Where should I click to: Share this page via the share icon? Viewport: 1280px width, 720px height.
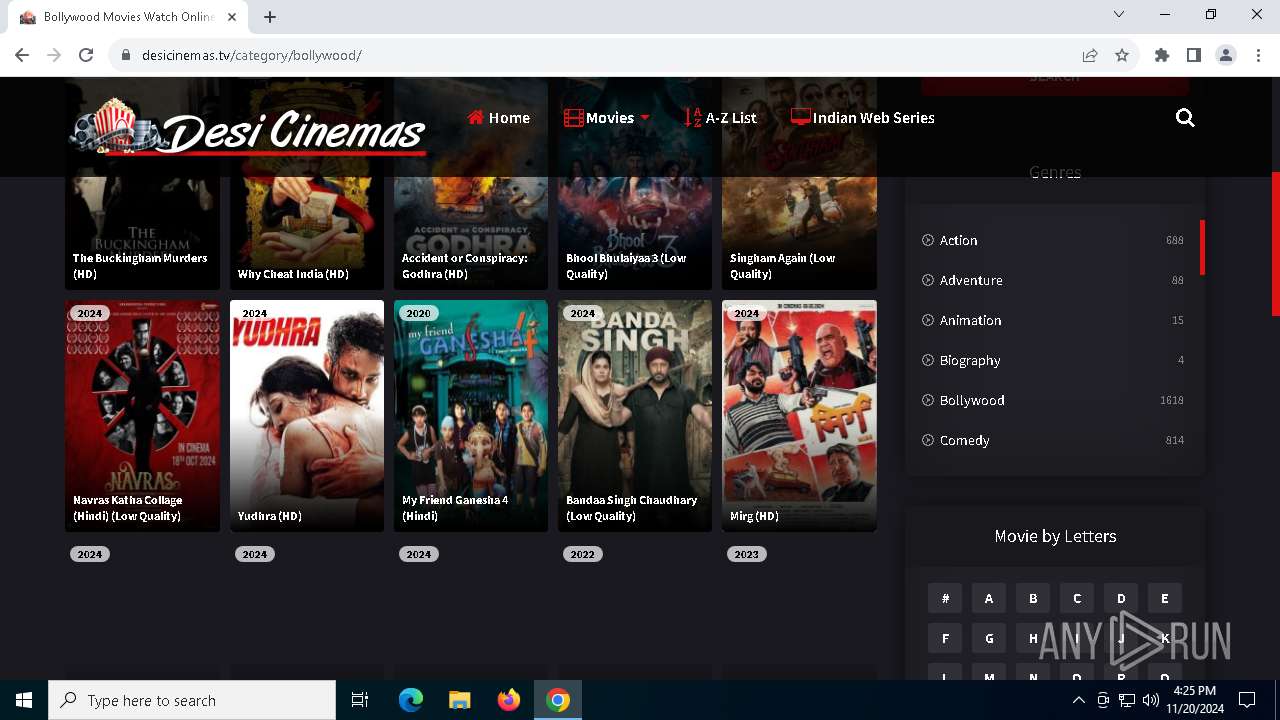tap(1090, 55)
